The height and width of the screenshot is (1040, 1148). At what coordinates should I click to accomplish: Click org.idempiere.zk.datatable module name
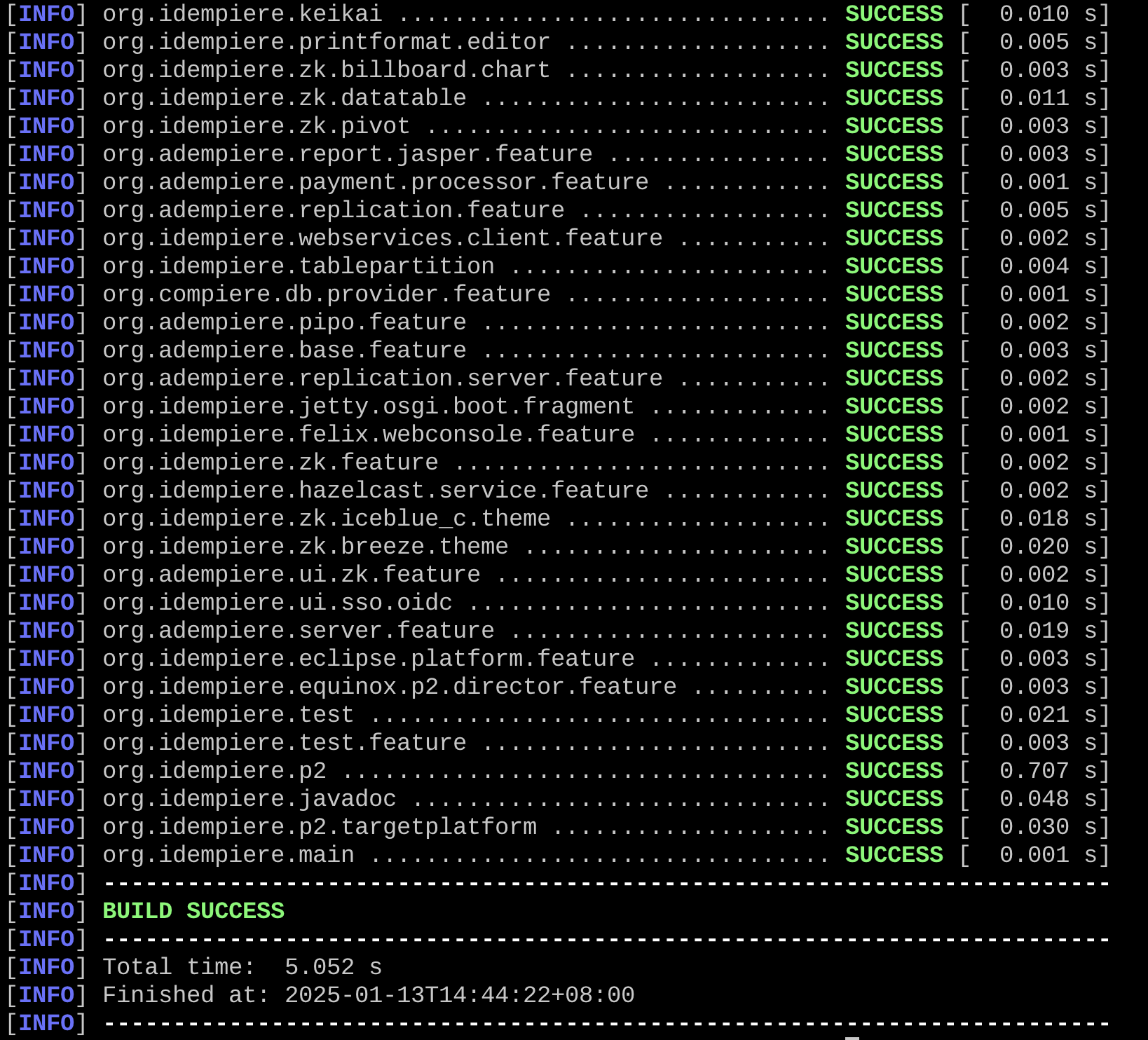pos(285,98)
